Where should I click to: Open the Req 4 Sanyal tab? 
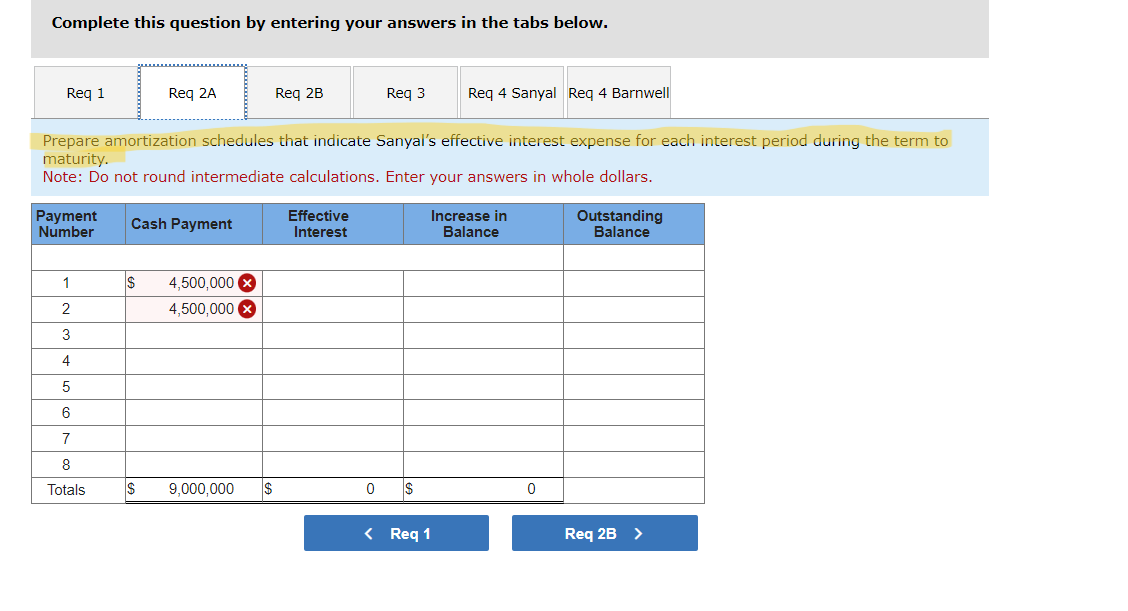click(511, 93)
